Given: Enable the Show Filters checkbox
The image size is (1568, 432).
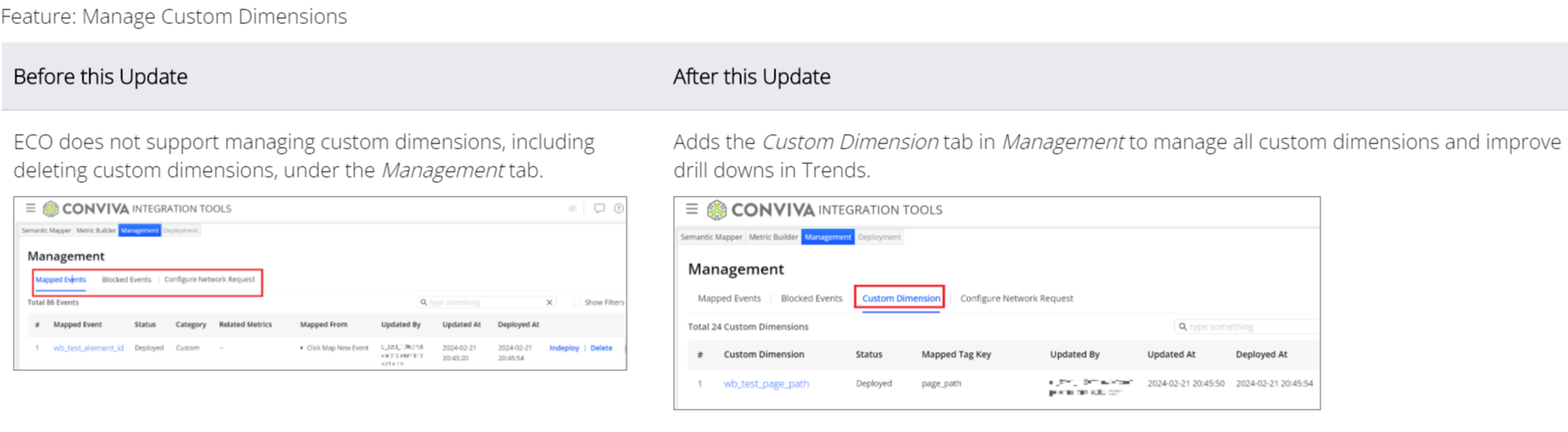Looking at the screenshot, I should tap(576, 302).
